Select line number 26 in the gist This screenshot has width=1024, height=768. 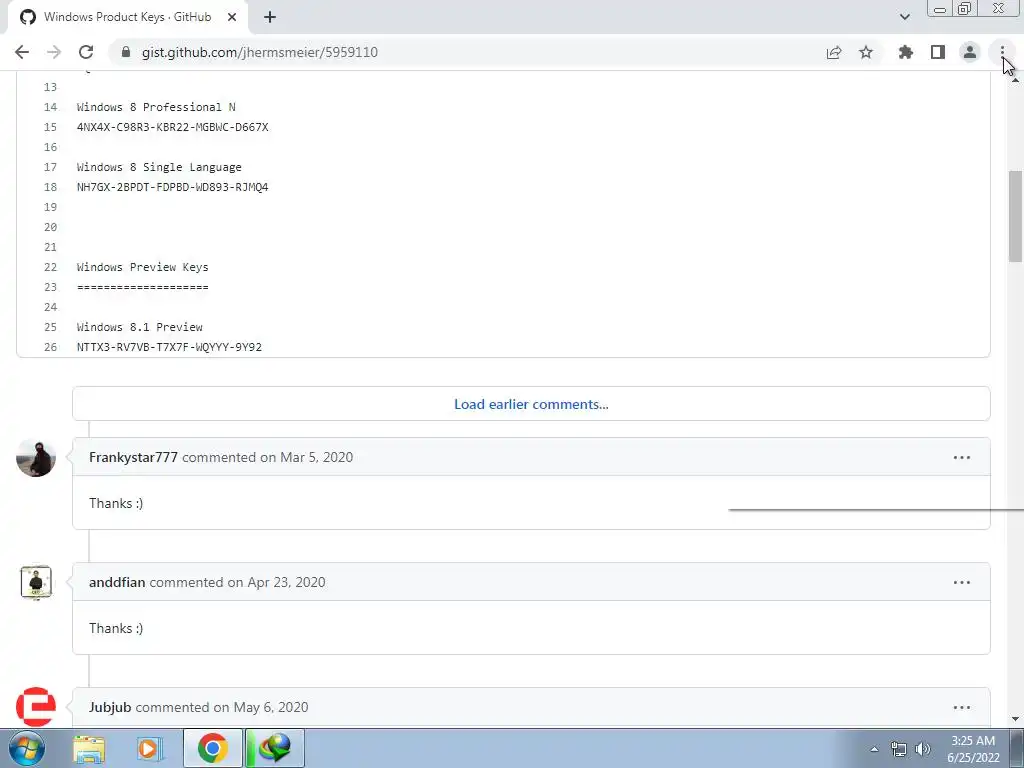(50, 347)
